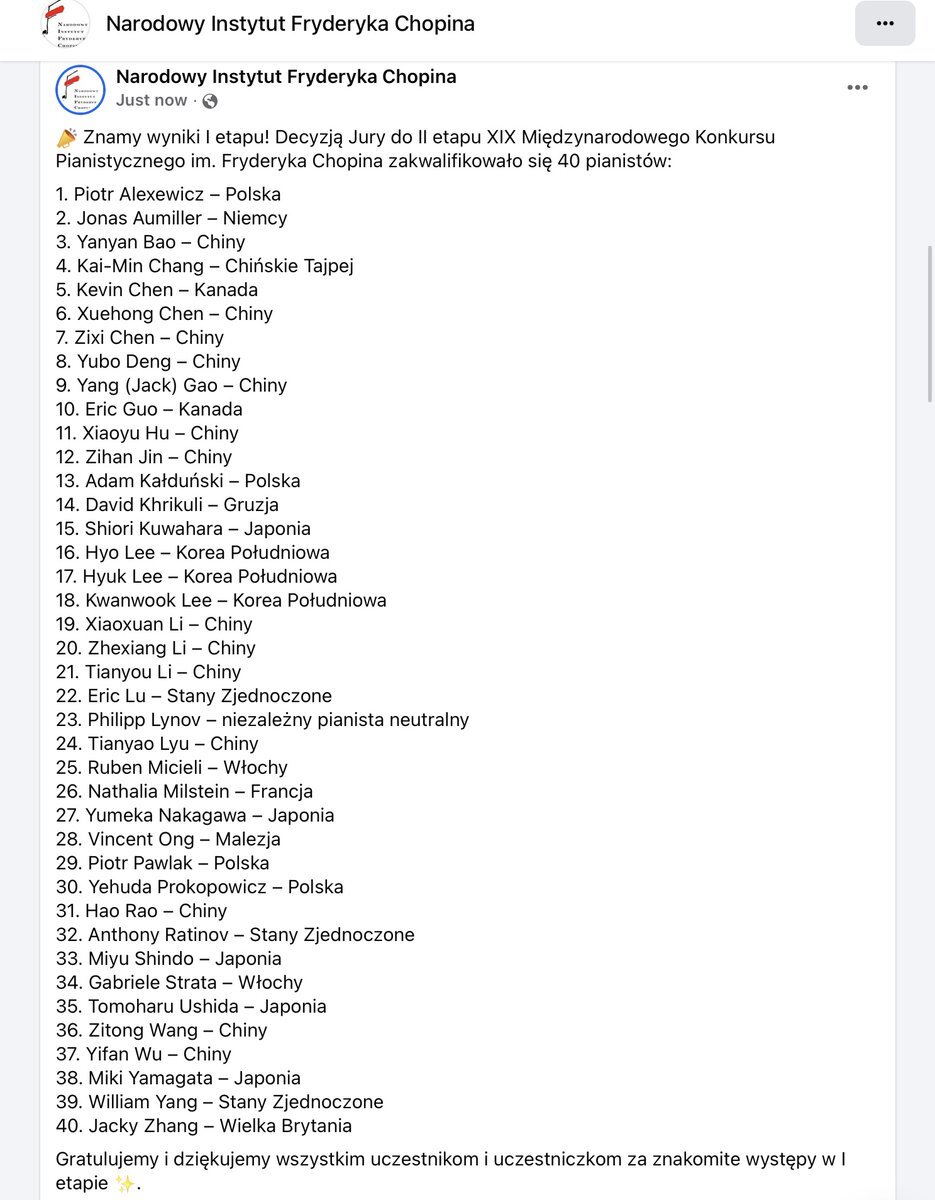The width and height of the screenshot is (935, 1200).
Task: Click the globe public-audience icon
Action: pos(210,101)
